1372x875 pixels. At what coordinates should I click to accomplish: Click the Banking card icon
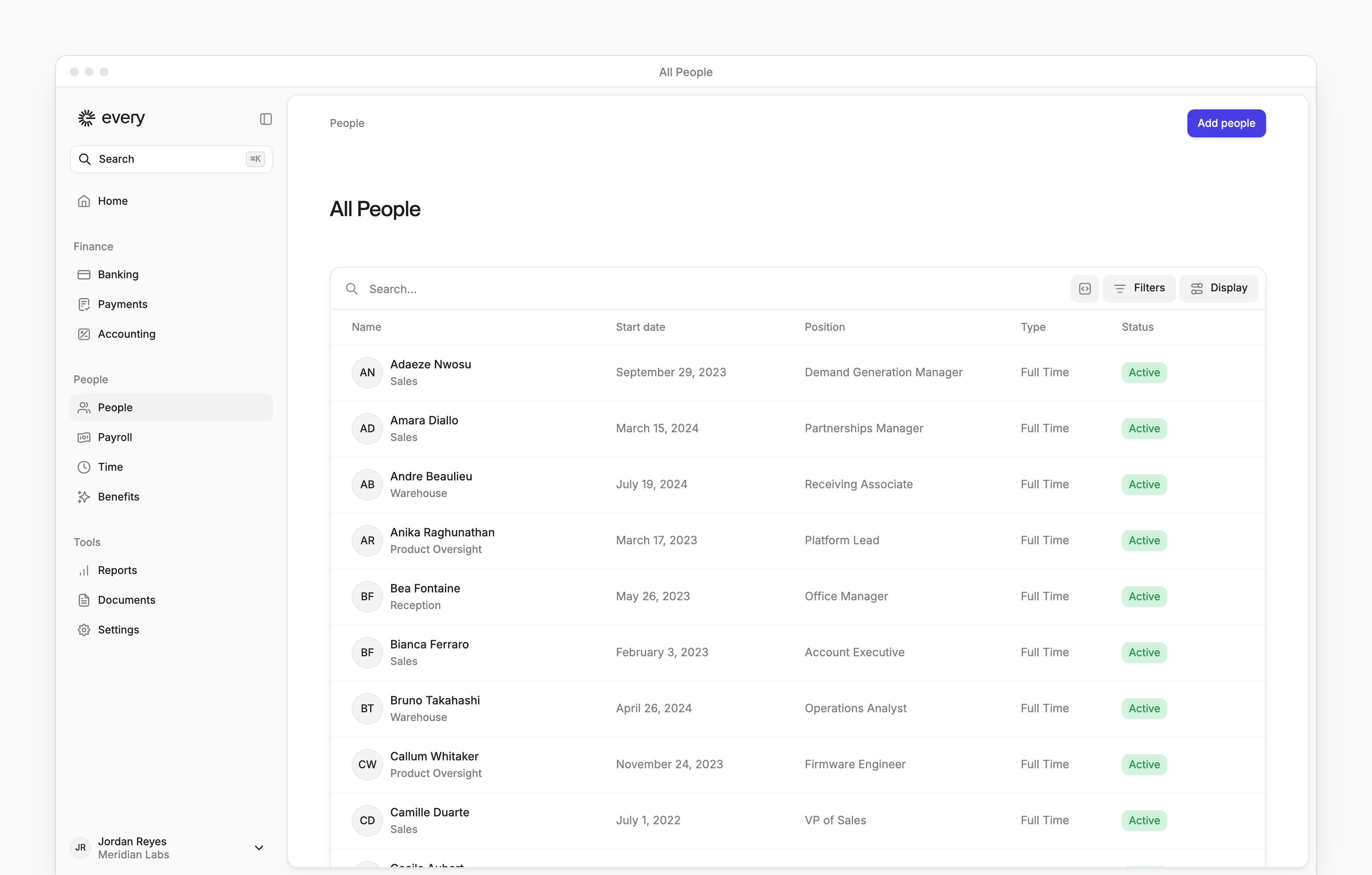pos(84,275)
